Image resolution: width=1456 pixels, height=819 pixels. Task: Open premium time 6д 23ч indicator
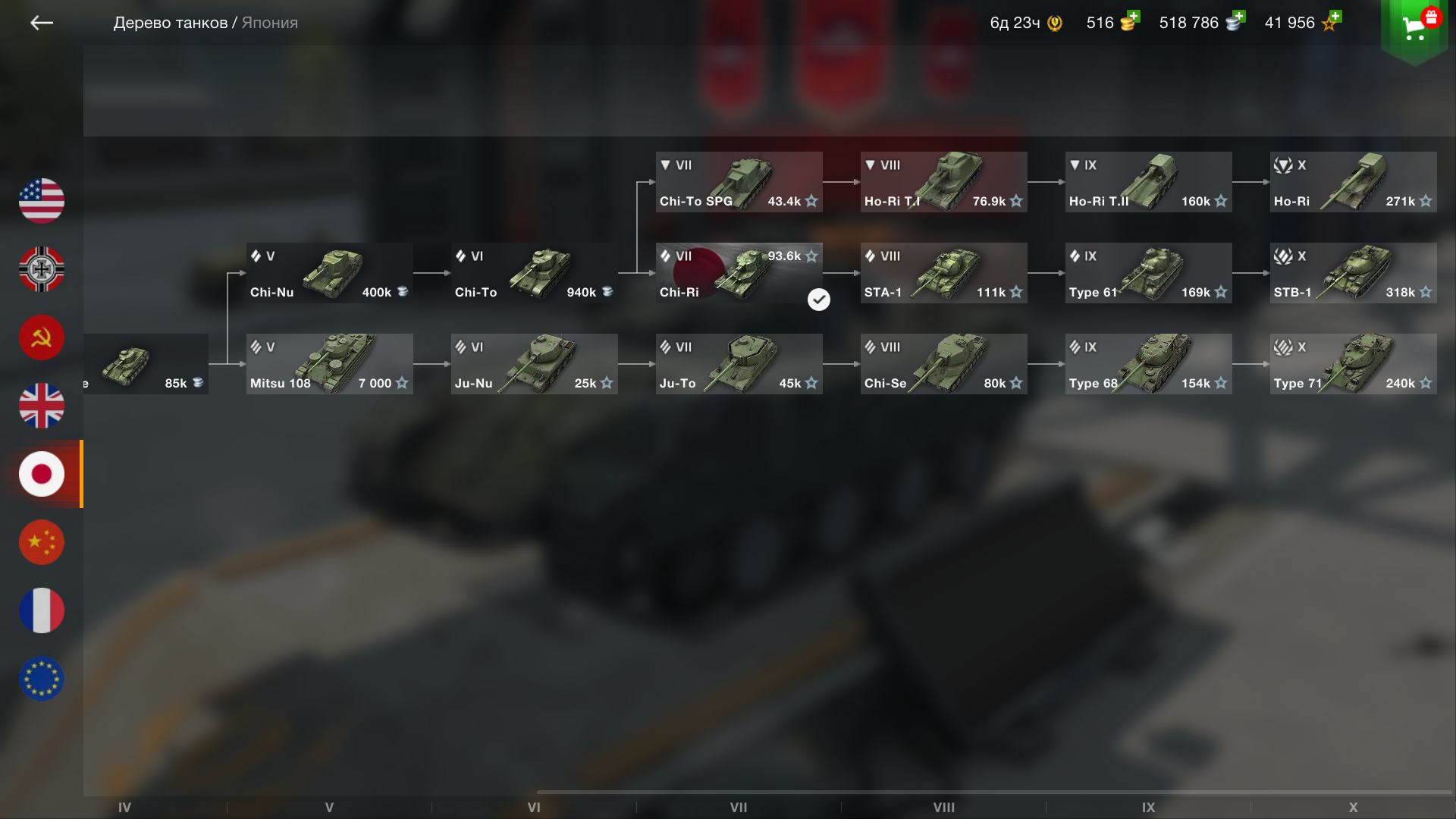click(1026, 23)
